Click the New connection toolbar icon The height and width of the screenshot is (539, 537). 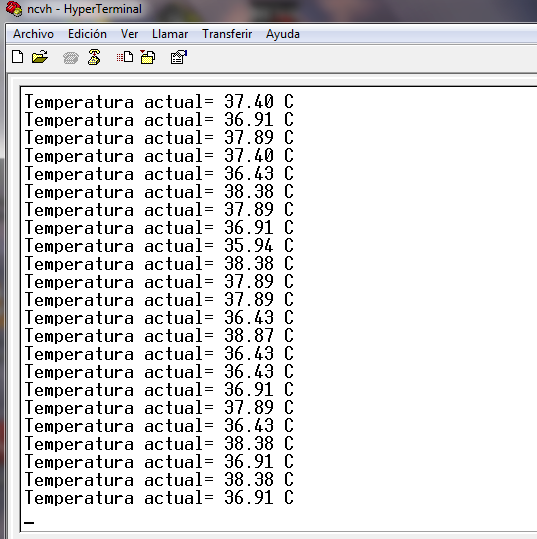tap(18, 57)
